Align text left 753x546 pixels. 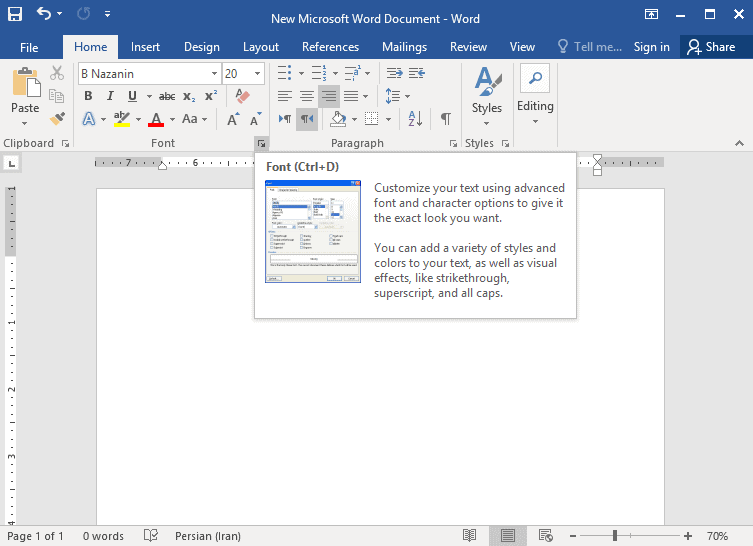[x=284, y=96]
